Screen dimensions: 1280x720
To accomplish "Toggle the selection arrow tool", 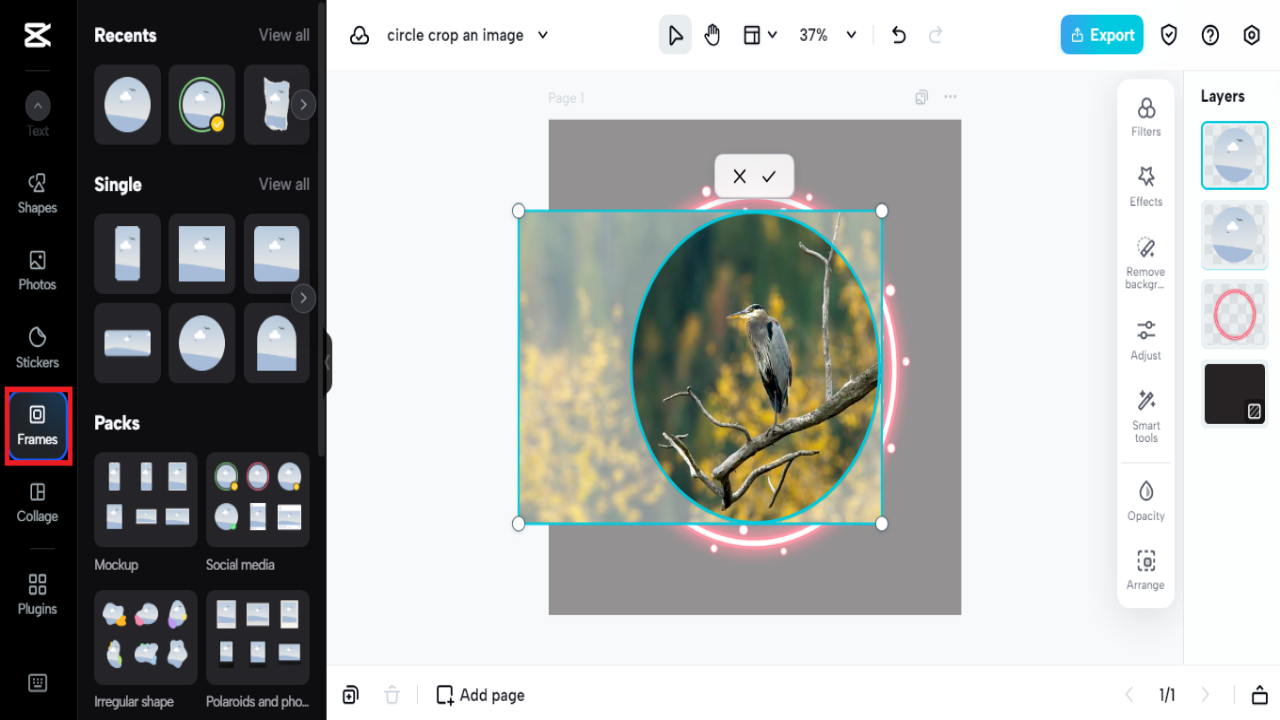I will pyautogui.click(x=675, y=34).
